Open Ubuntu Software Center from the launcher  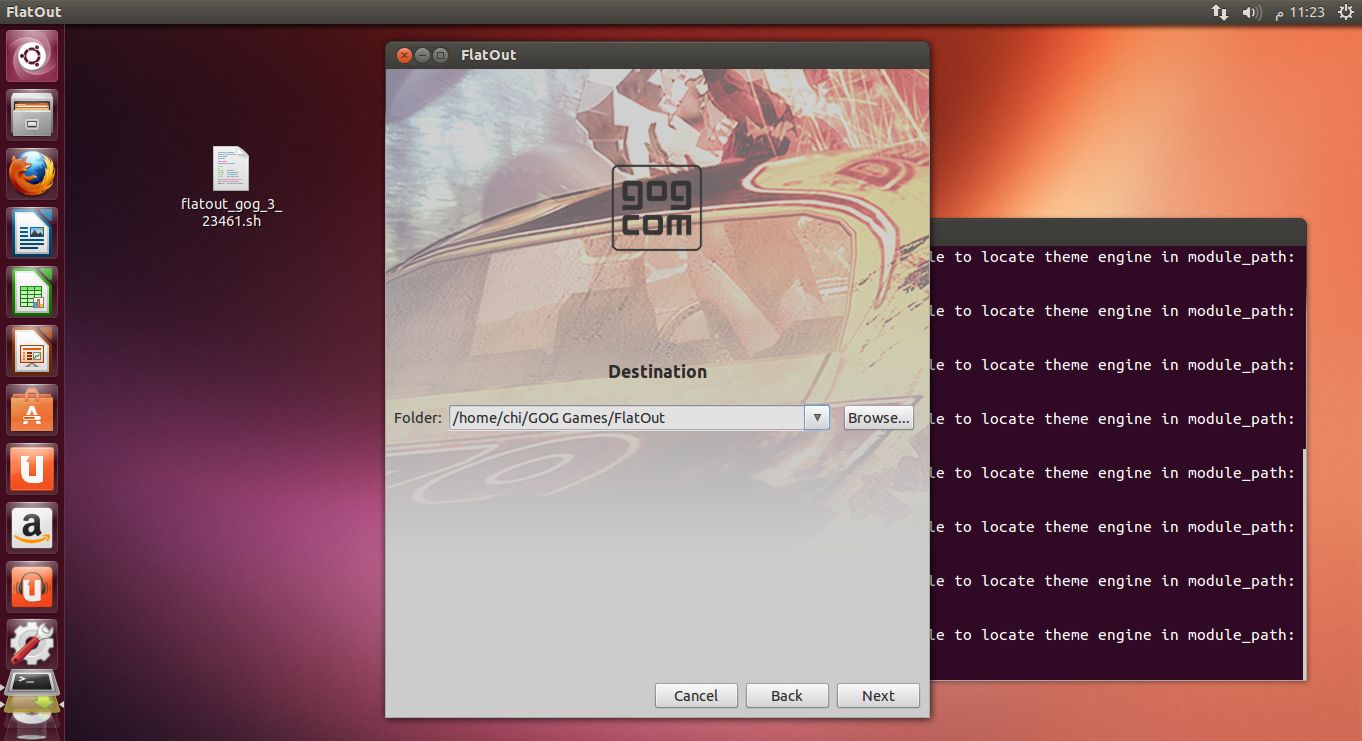[33, 410]
